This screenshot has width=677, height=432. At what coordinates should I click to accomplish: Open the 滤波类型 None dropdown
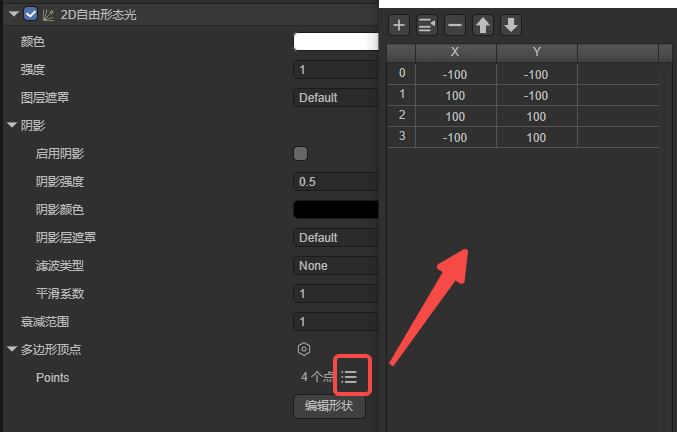pyautogui.click(x=335, y=266)
